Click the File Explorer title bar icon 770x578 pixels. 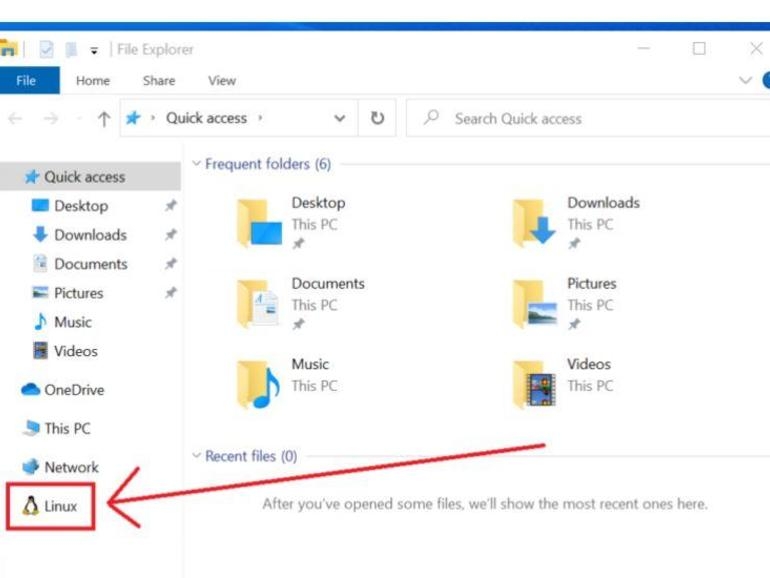point(8,49)
